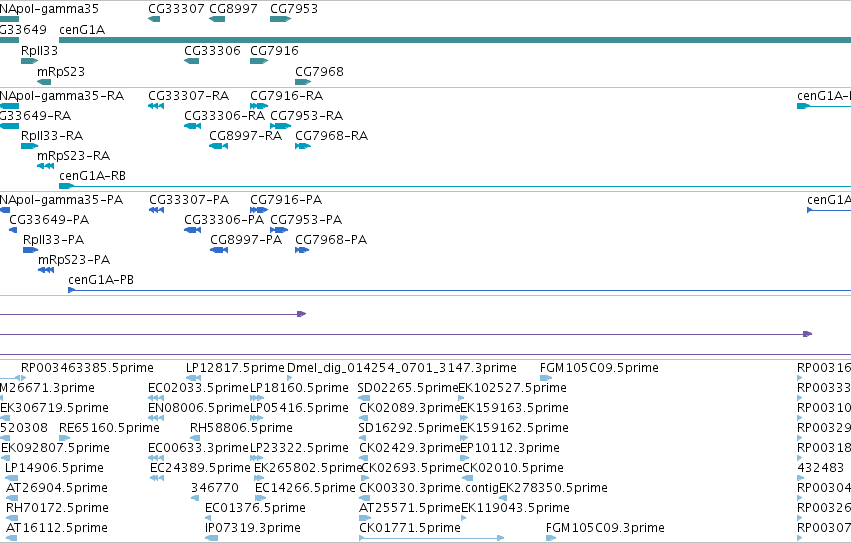Click the CG33306-PA protein arrow
This screenshot has height=543, width=851.
tap(193, 230)
